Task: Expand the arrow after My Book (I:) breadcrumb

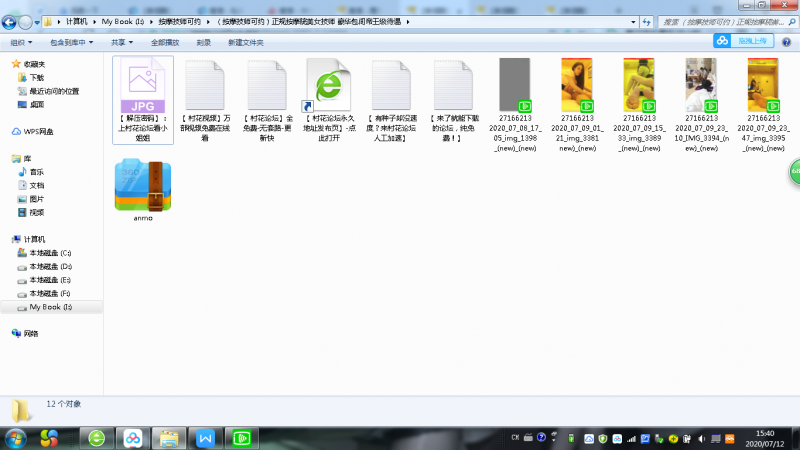Action: point(151,21)
